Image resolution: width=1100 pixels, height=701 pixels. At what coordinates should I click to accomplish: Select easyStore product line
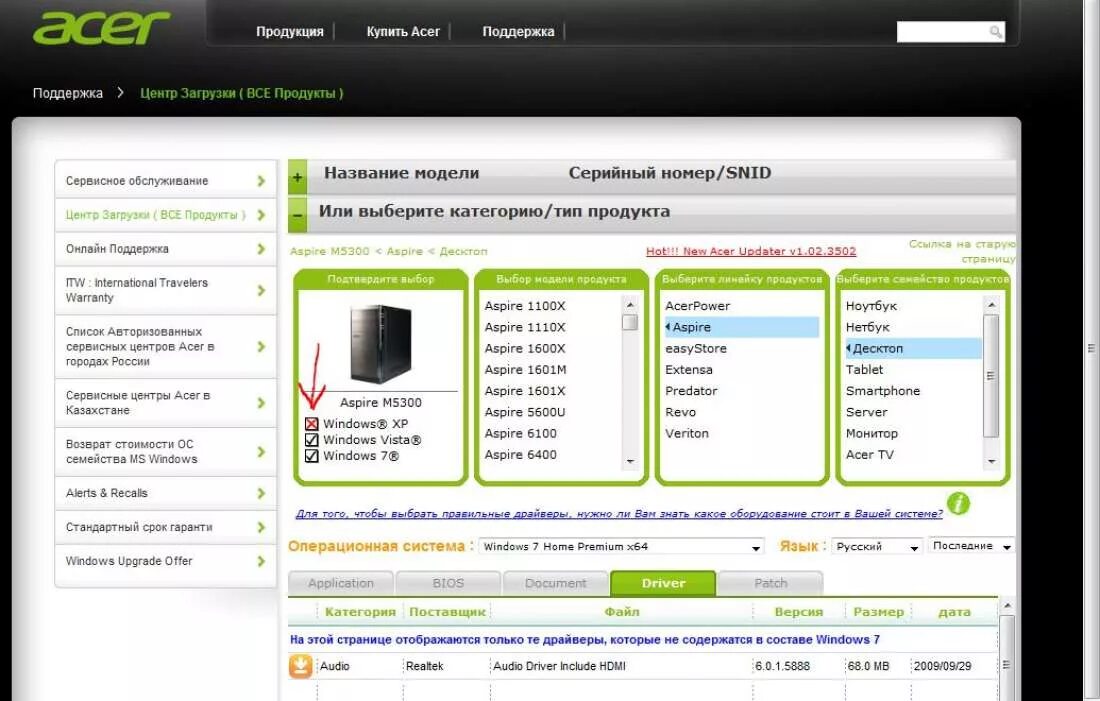click(696, 349)
